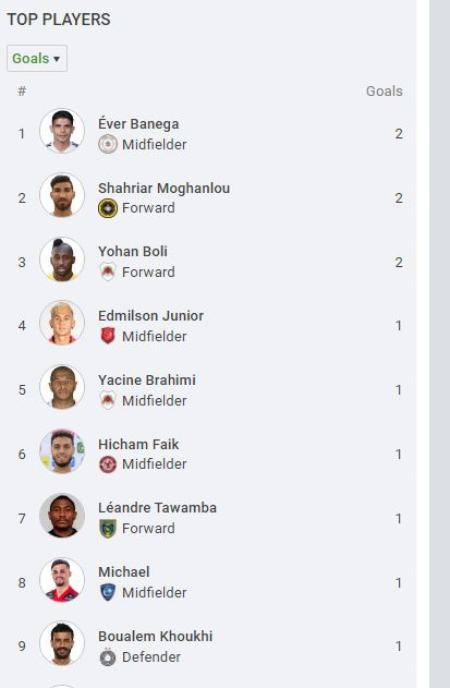This screenshot has width=450, height=688.
Task: Open Boualem Khoukhi's name link
Action: pyautogui.click(x=156, y=636)
